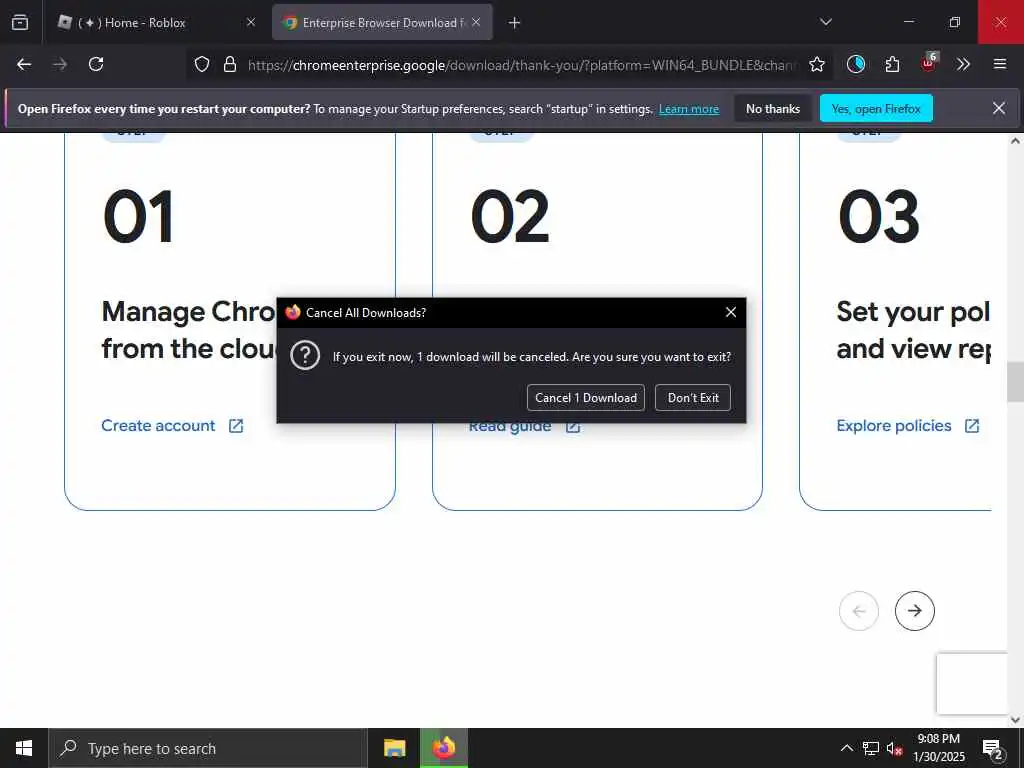Show hidden system tray icons
This screenshot has width=1024, height=768.
click(846, 748)
